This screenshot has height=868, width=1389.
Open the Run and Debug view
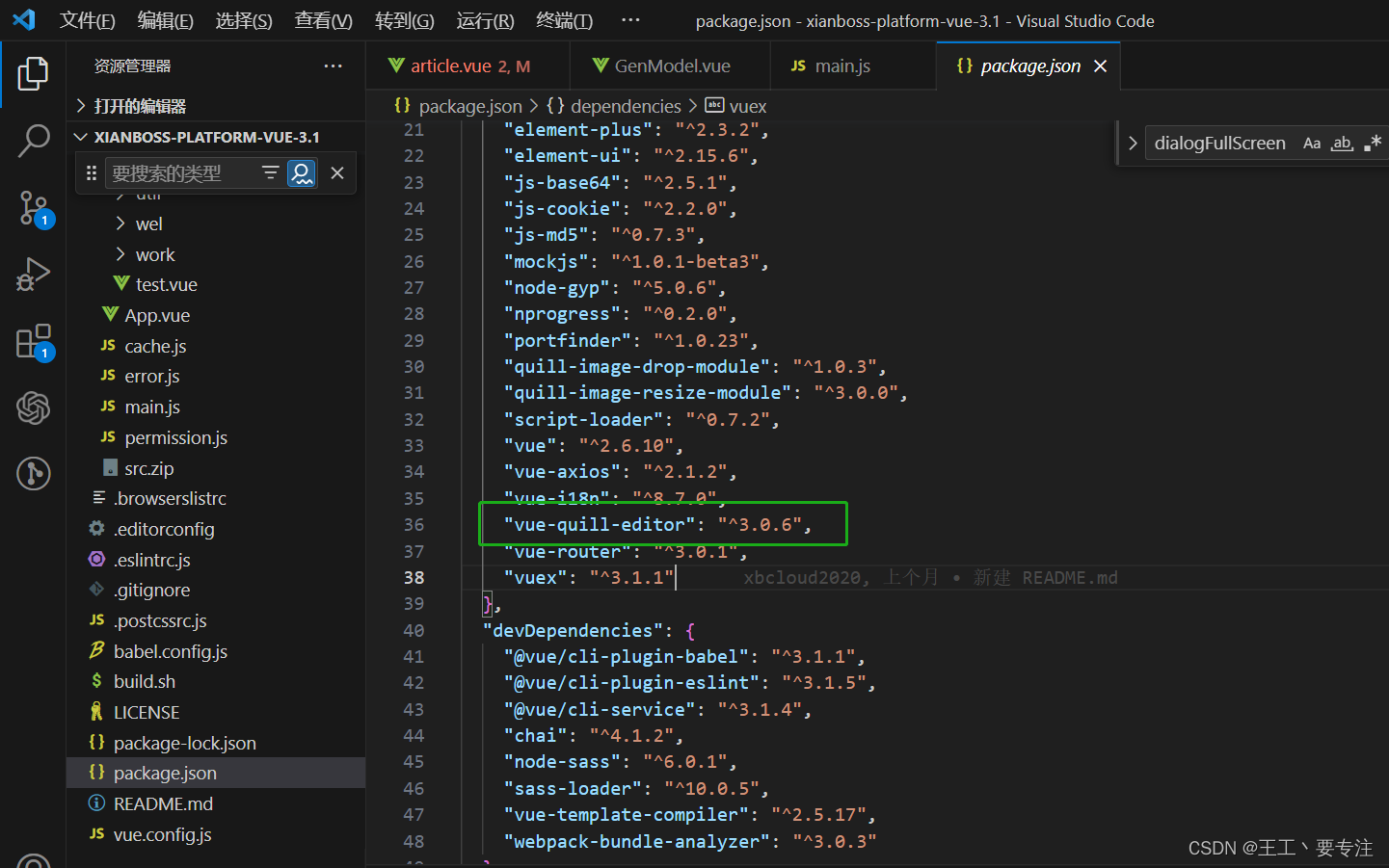pyautogui.click(x=34, y=275)
